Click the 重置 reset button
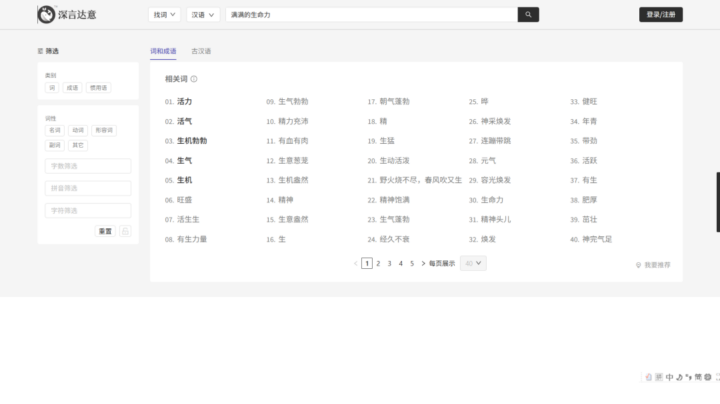This screenshot has width=720, height=404. pyautogui.click(x=105, y=231)
